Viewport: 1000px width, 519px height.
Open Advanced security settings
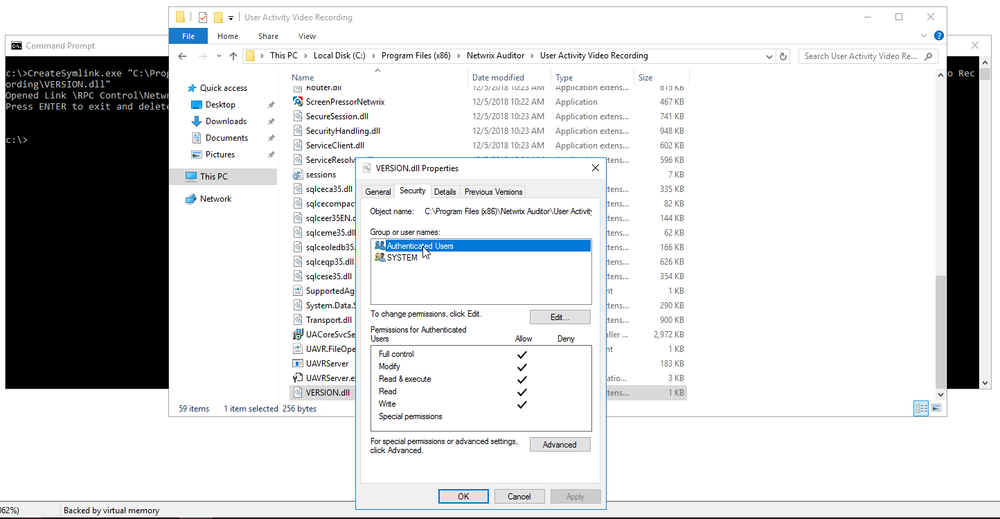click(x=560, y=444)
